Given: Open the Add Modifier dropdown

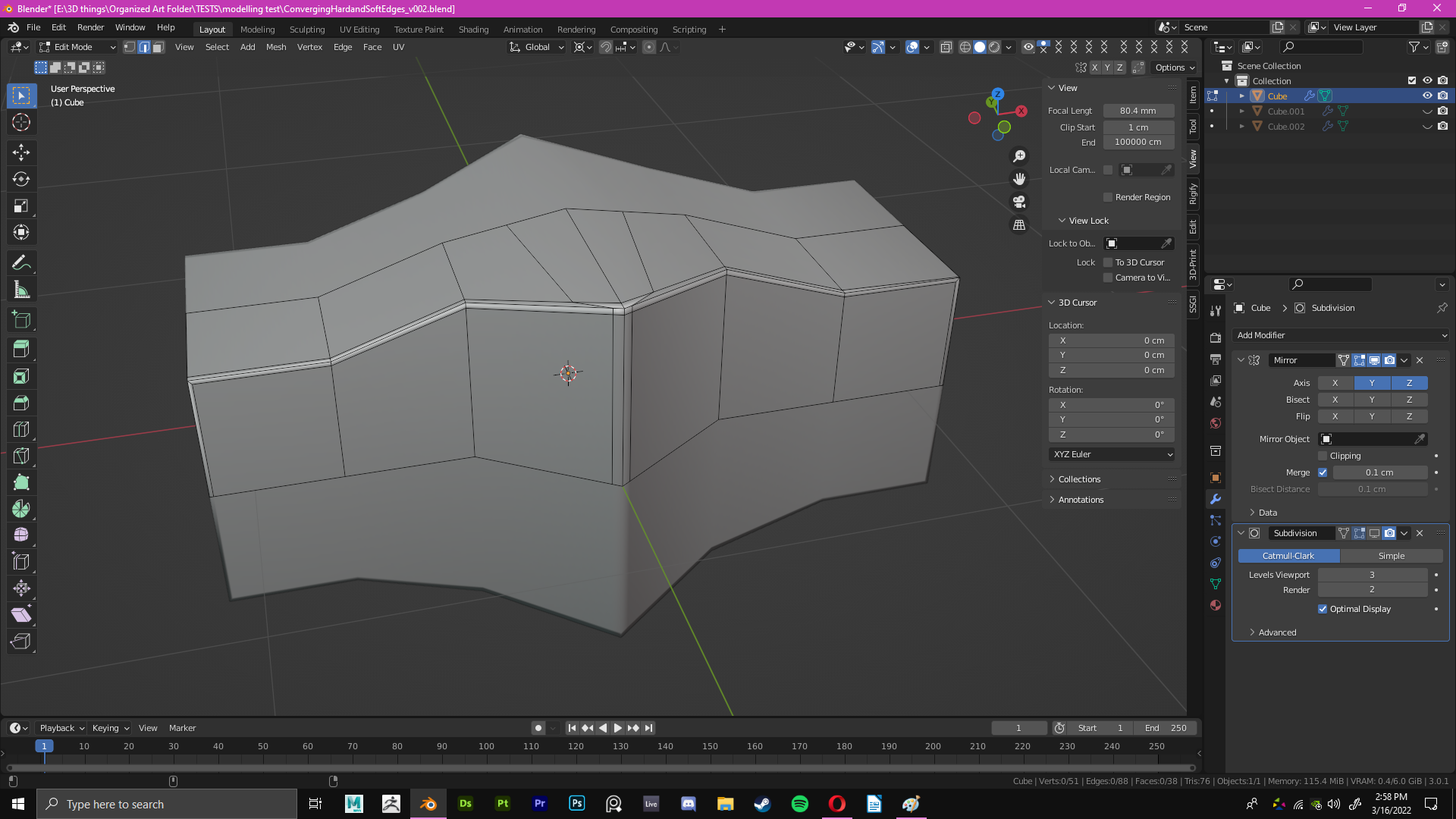Looking at the screenshot, I should pyautogui.click(x=1341, y=335).
